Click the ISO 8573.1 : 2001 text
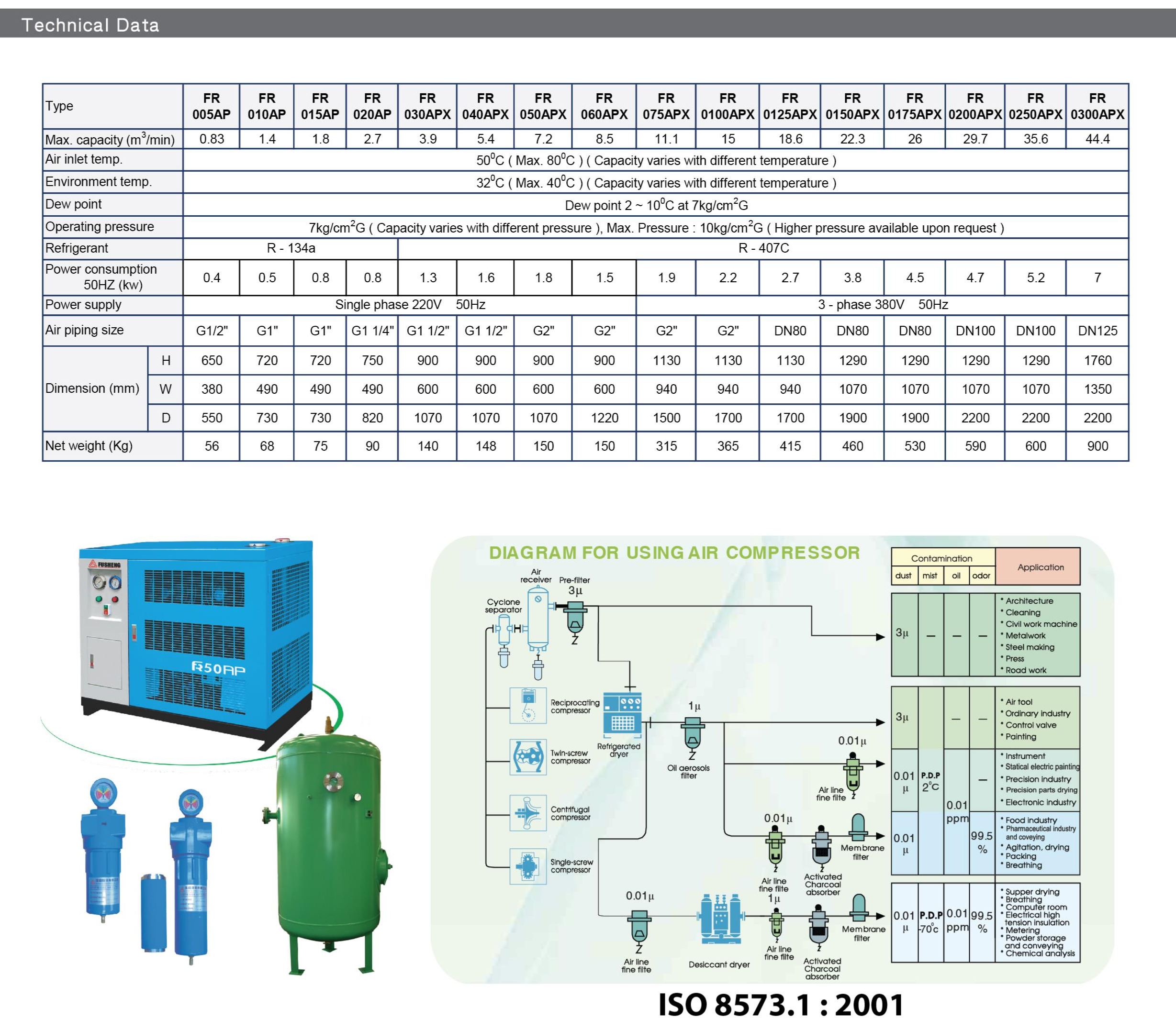 point(780,1005)
